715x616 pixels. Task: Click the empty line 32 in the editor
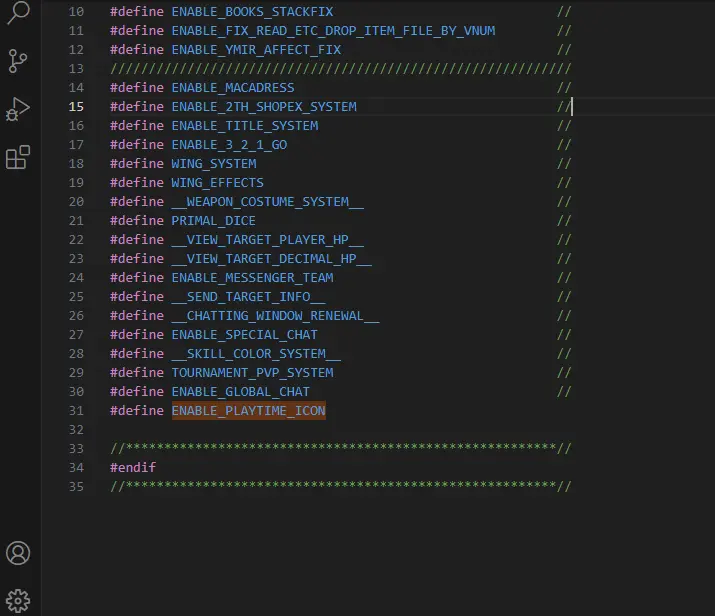[x=300, y=430]
